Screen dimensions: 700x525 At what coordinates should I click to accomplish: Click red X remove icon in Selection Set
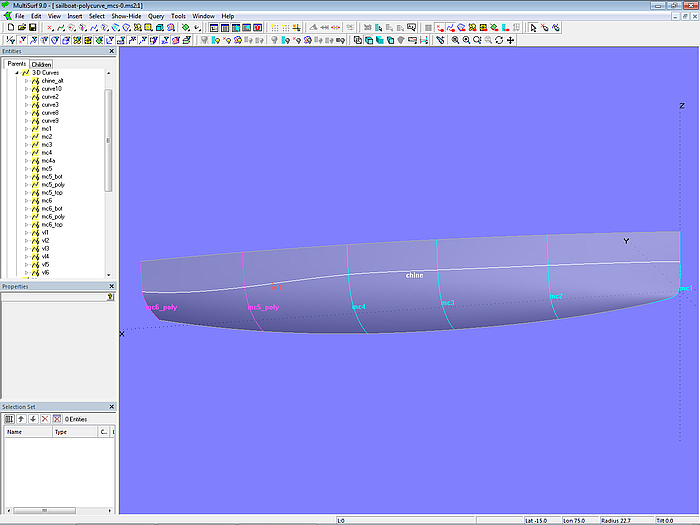click(x=43, y=418)
